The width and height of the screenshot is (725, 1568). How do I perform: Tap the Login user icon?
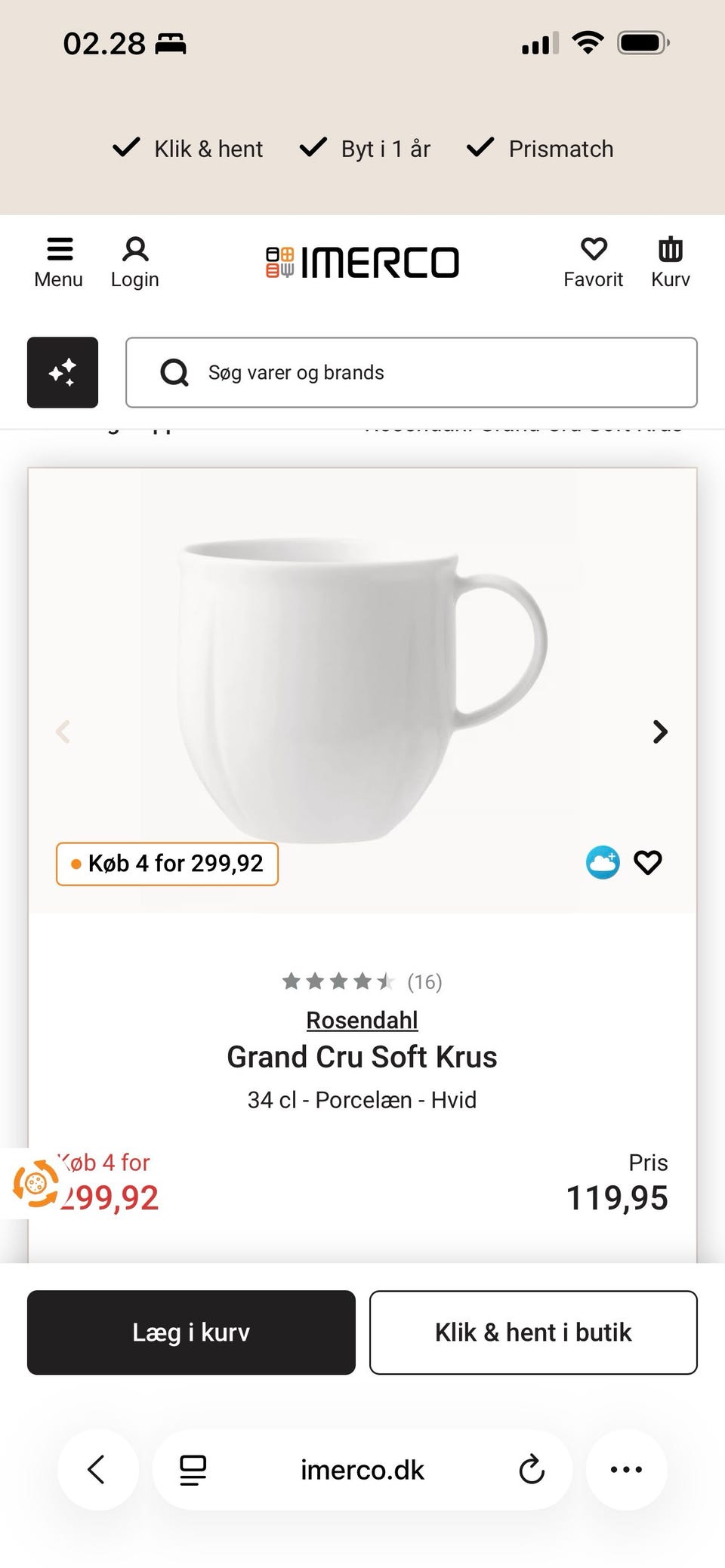tap(135, 261)
